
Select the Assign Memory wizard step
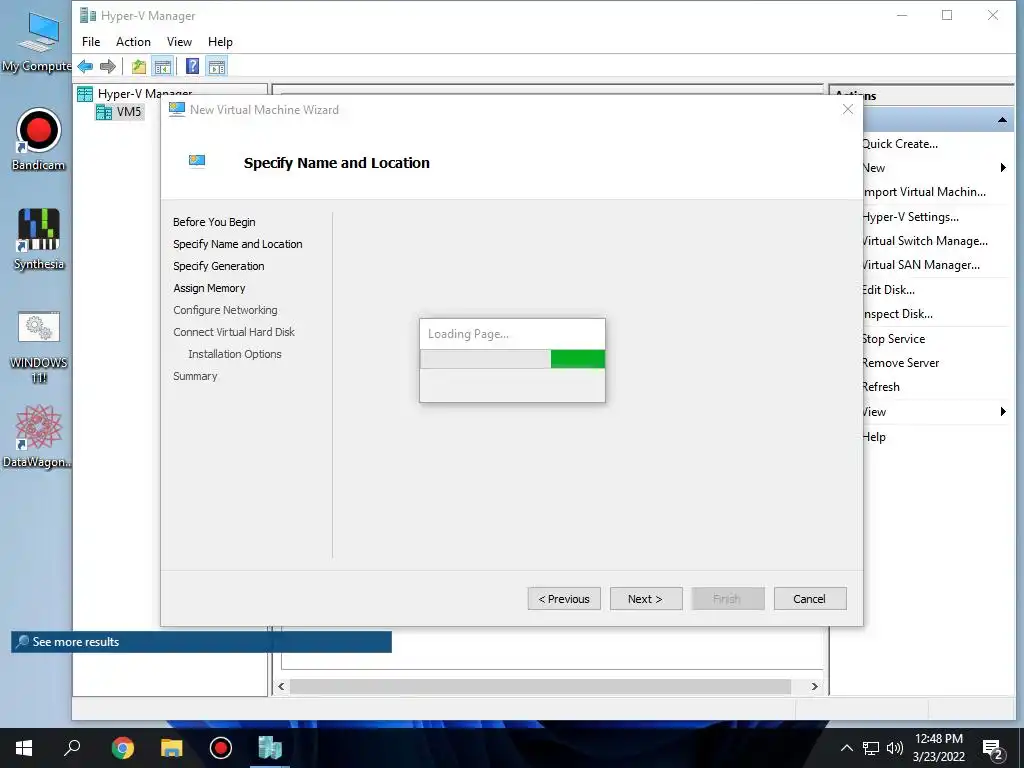[209, 288]
